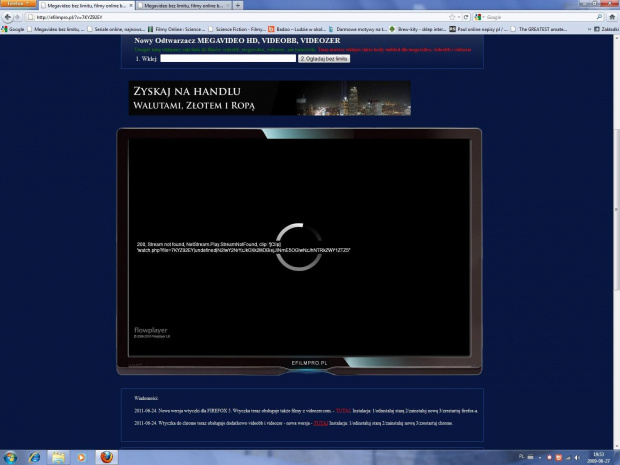620x465 pixels.
Task: Open the Science Fiction - Filmy bookmark
Action: (x=237, y=29)
